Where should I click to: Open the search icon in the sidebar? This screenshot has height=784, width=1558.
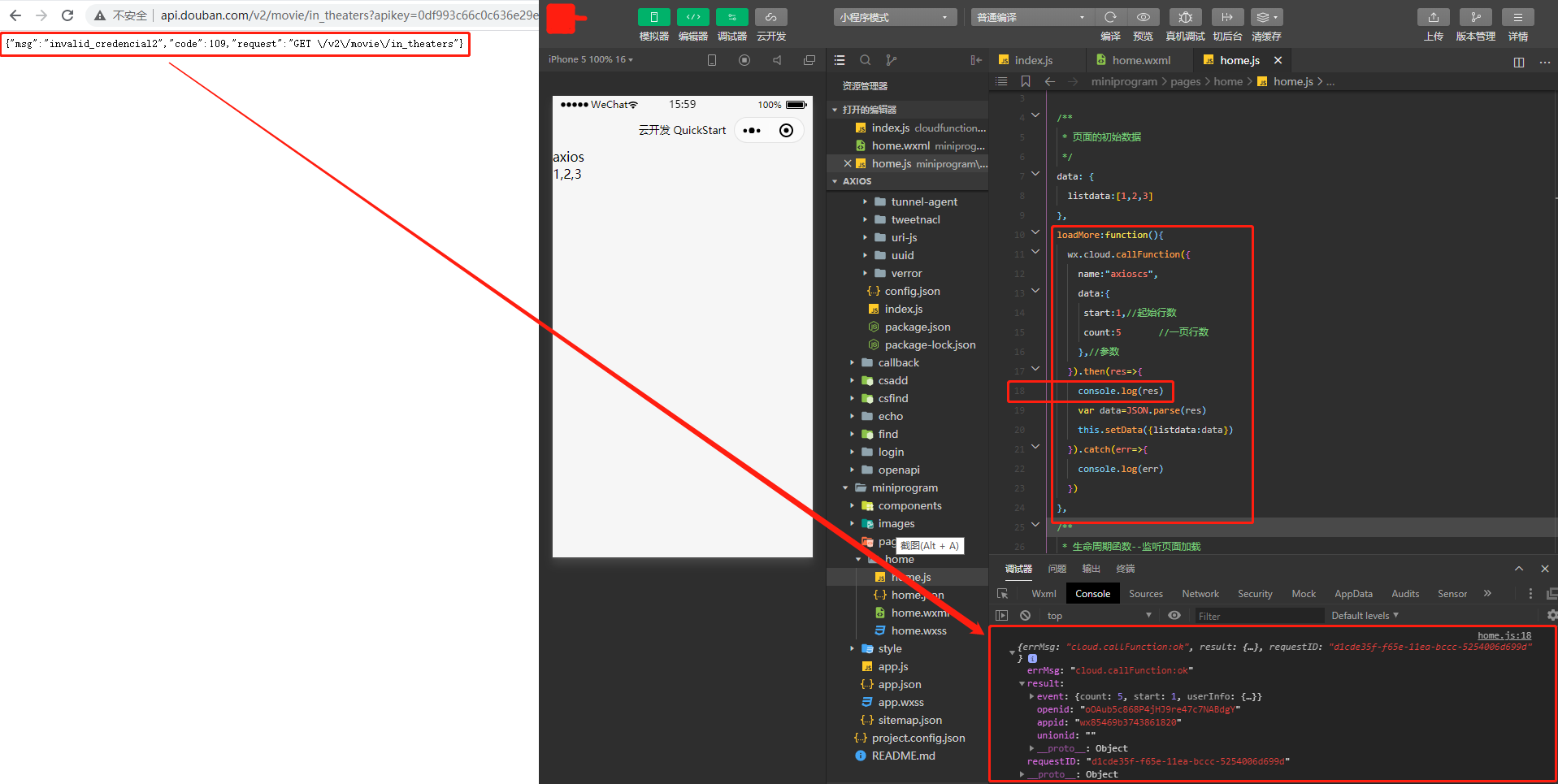(x=866, y=60)
